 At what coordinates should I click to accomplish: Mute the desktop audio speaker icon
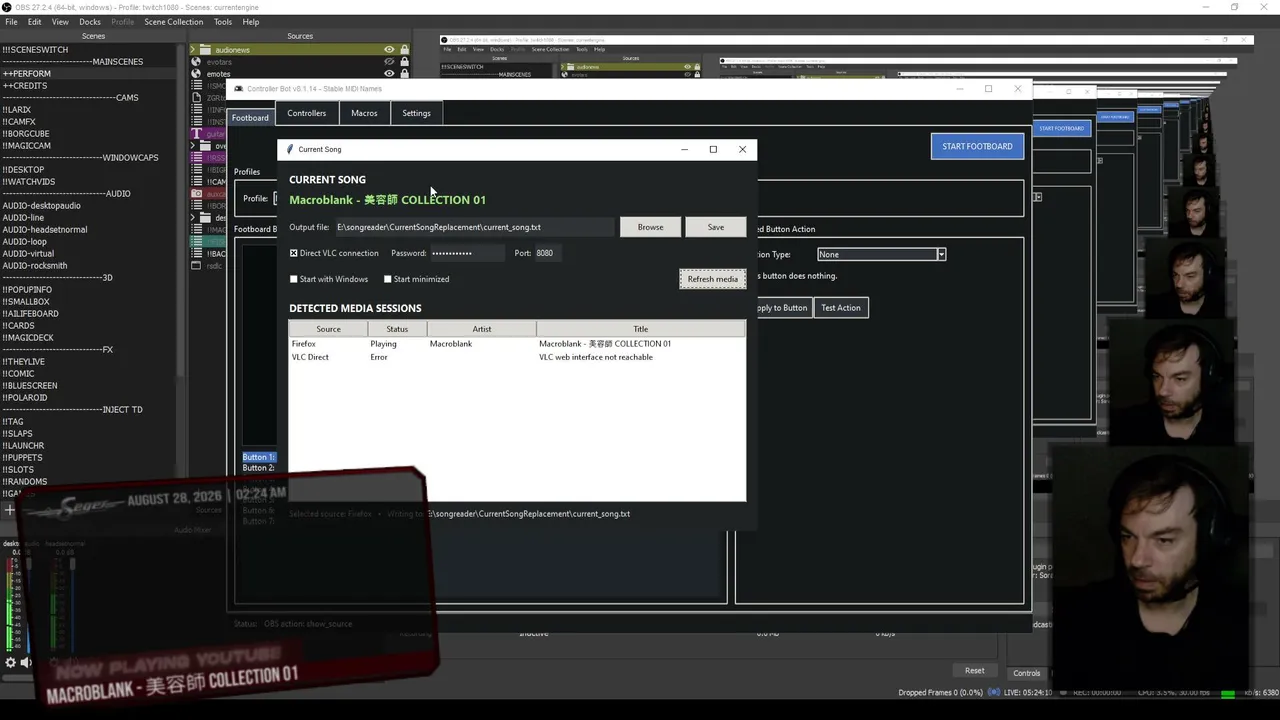[x=26, y=662]
